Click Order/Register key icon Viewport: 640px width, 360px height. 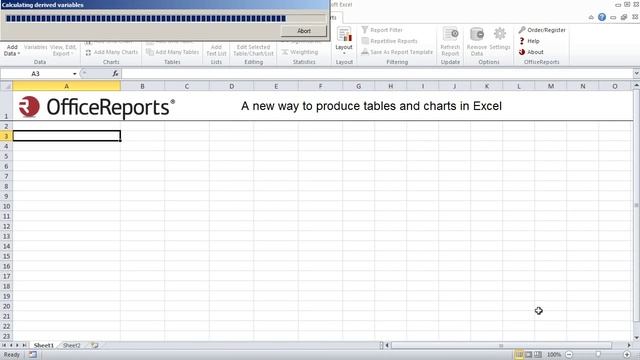coord(522,30)
